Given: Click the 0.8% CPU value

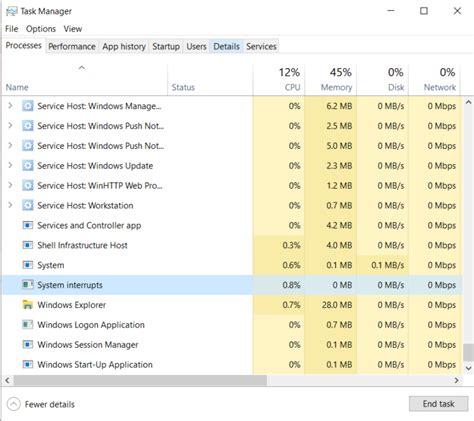Looking at the screenshot, I should pos(291,285).
